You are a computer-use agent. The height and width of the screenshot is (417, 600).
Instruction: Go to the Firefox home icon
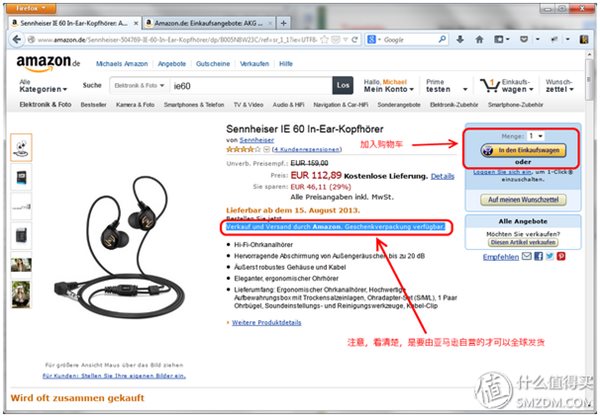(479, 39)
